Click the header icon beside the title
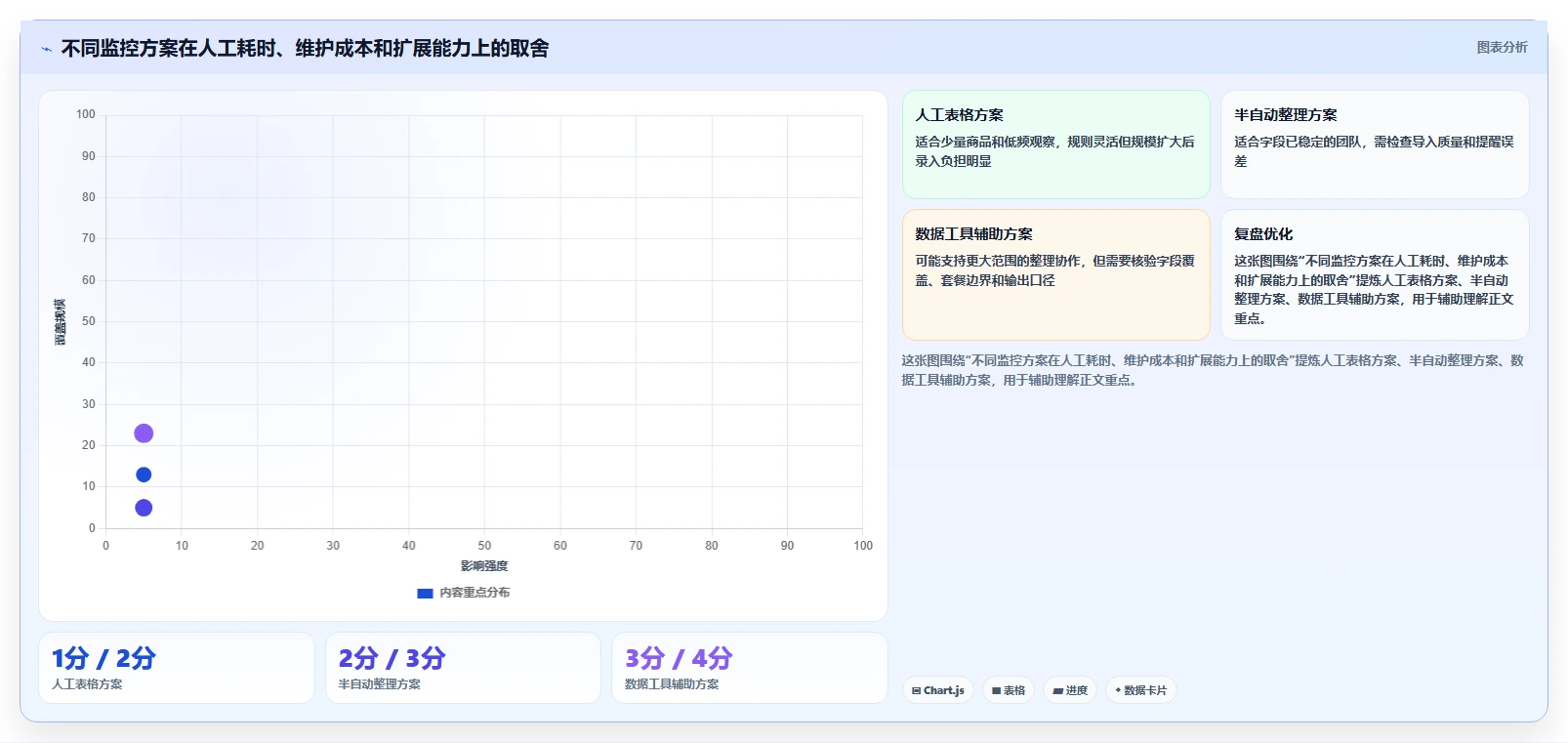The image size is (1568, 743). click(46, 49)
